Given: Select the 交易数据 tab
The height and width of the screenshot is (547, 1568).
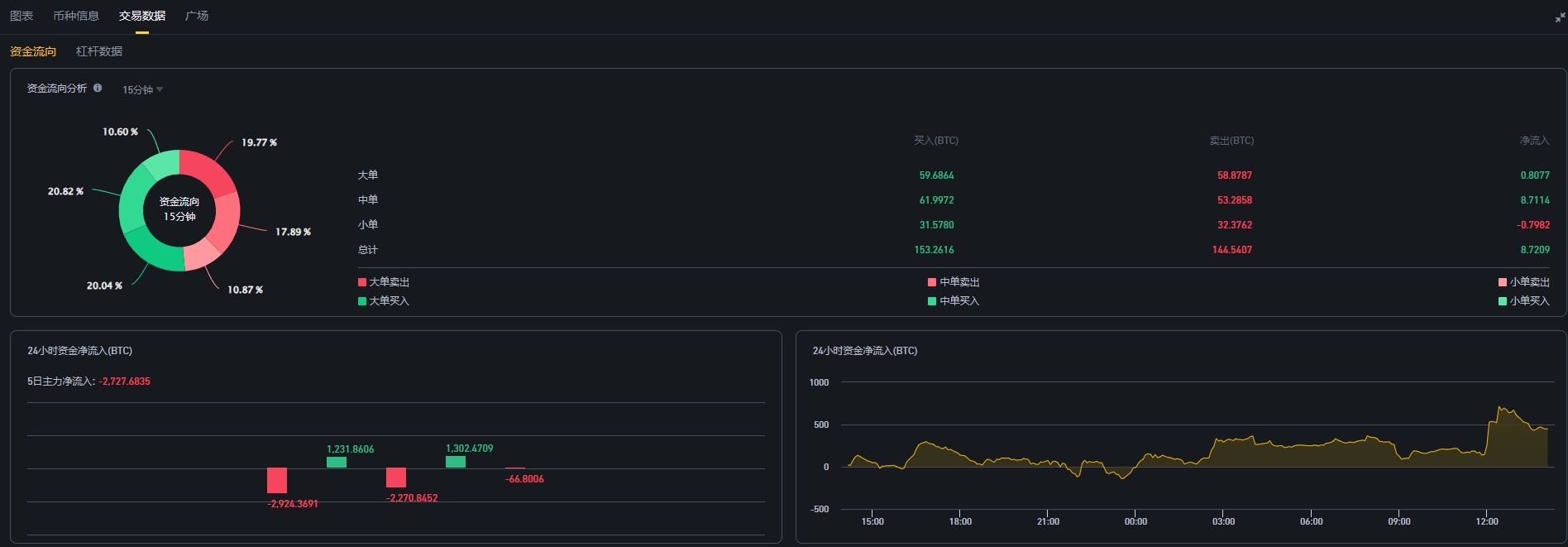Looking at the screenshot, I should 142,16.
